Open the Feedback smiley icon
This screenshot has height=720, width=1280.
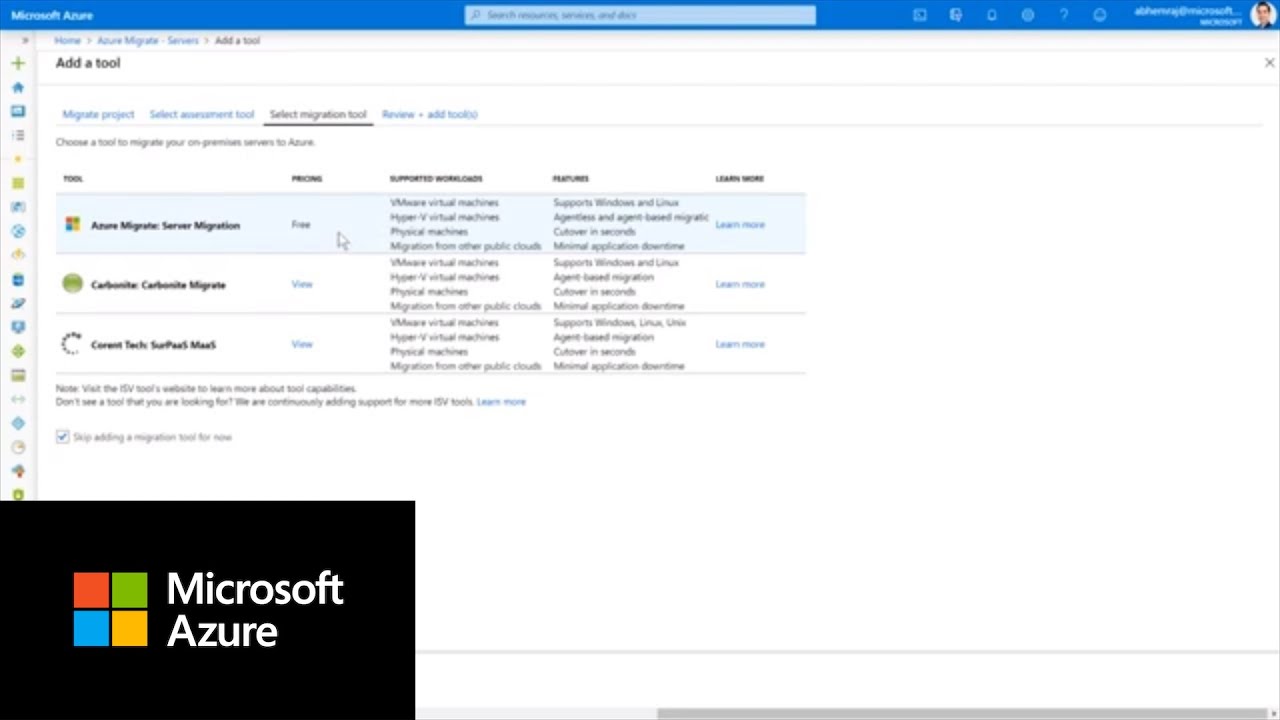click(x=1100, y=15)
